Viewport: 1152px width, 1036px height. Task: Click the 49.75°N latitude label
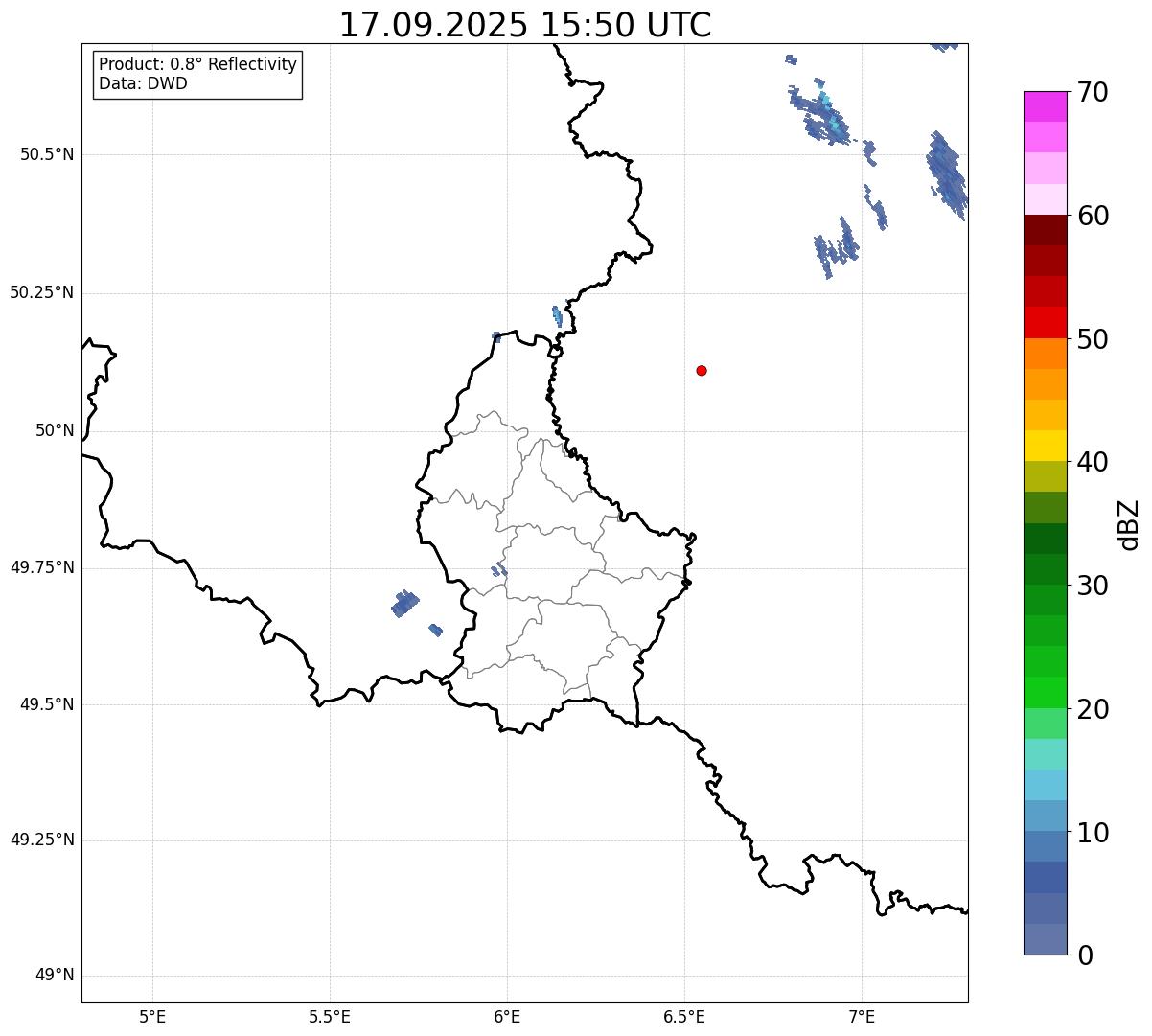click(x=41, y=567)
